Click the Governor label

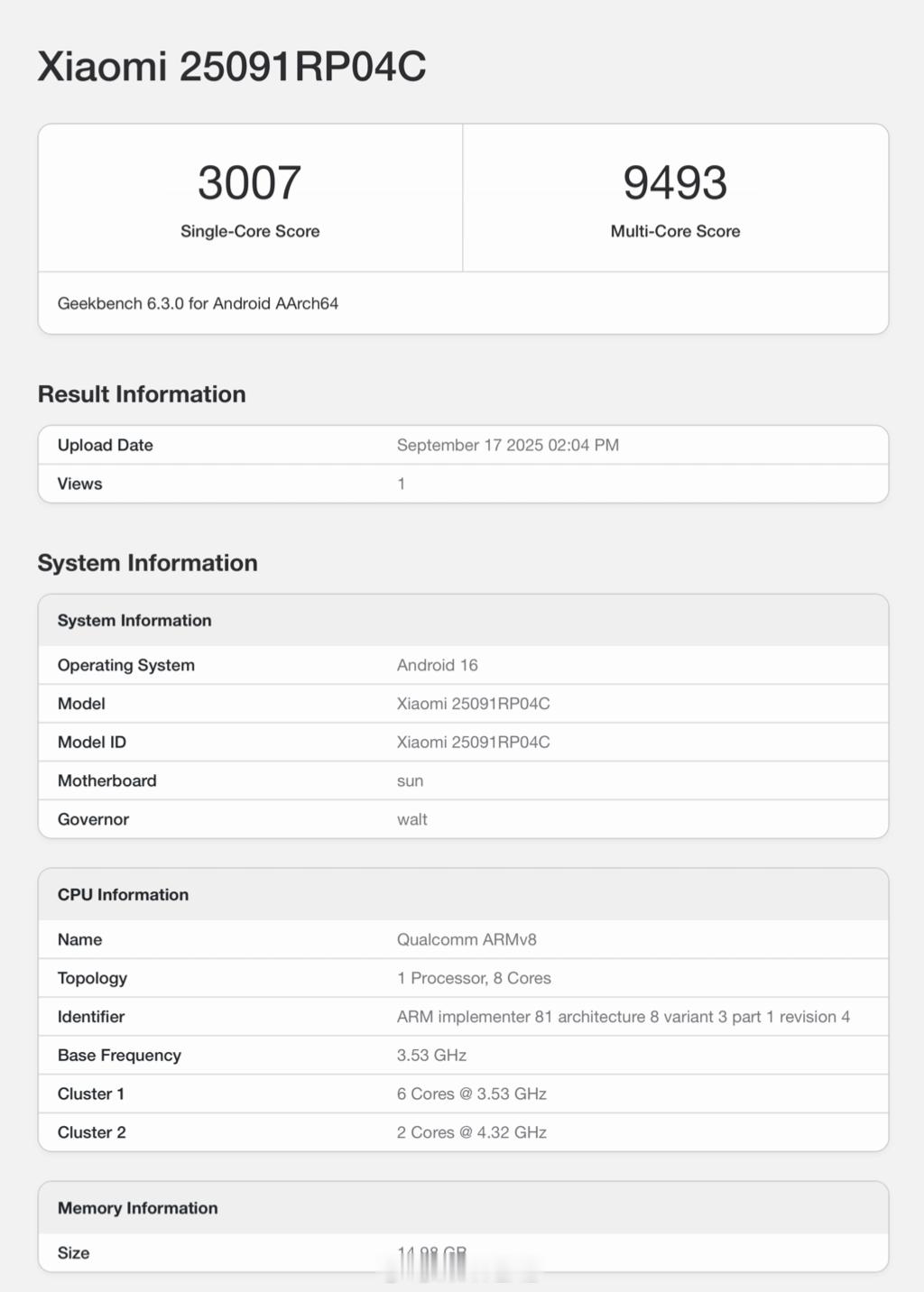pyautogui.click(x=93, y=819)
